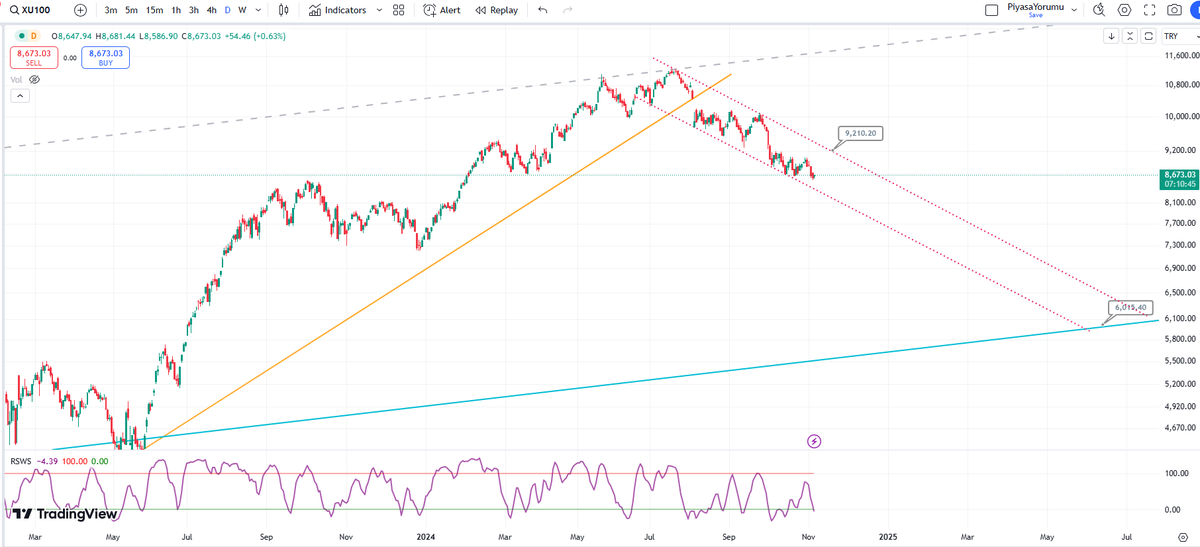This screenshot has width=1200, height=547.
Task: Select the active daily D interval
Action: click(227, 10)
